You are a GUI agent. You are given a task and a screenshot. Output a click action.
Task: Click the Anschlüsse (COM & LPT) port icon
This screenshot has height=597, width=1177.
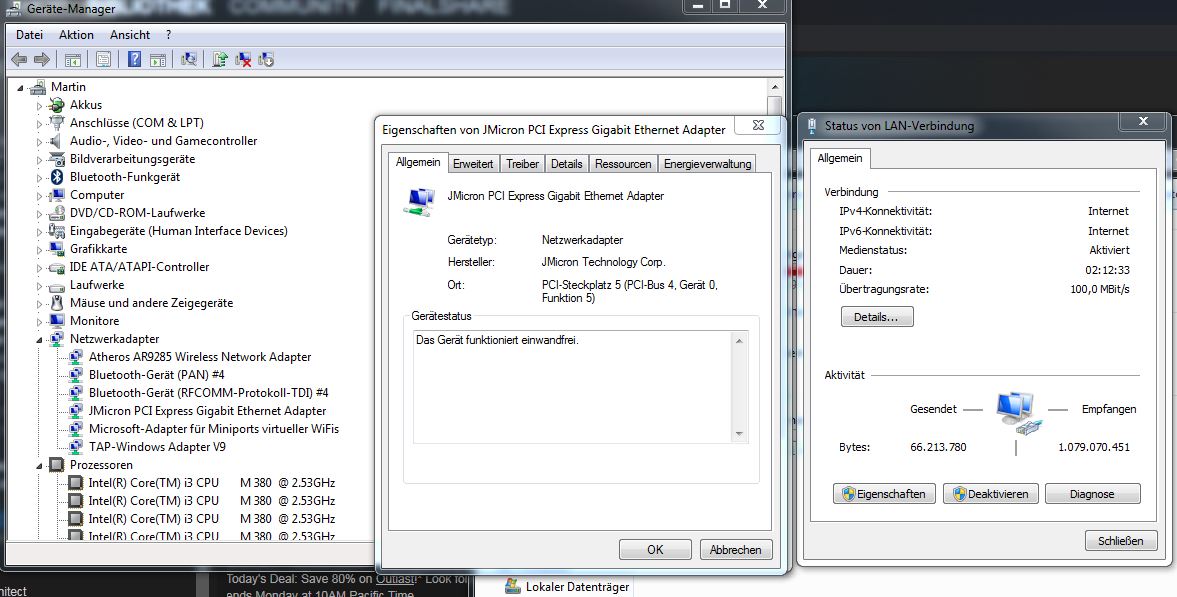(56, 123)
